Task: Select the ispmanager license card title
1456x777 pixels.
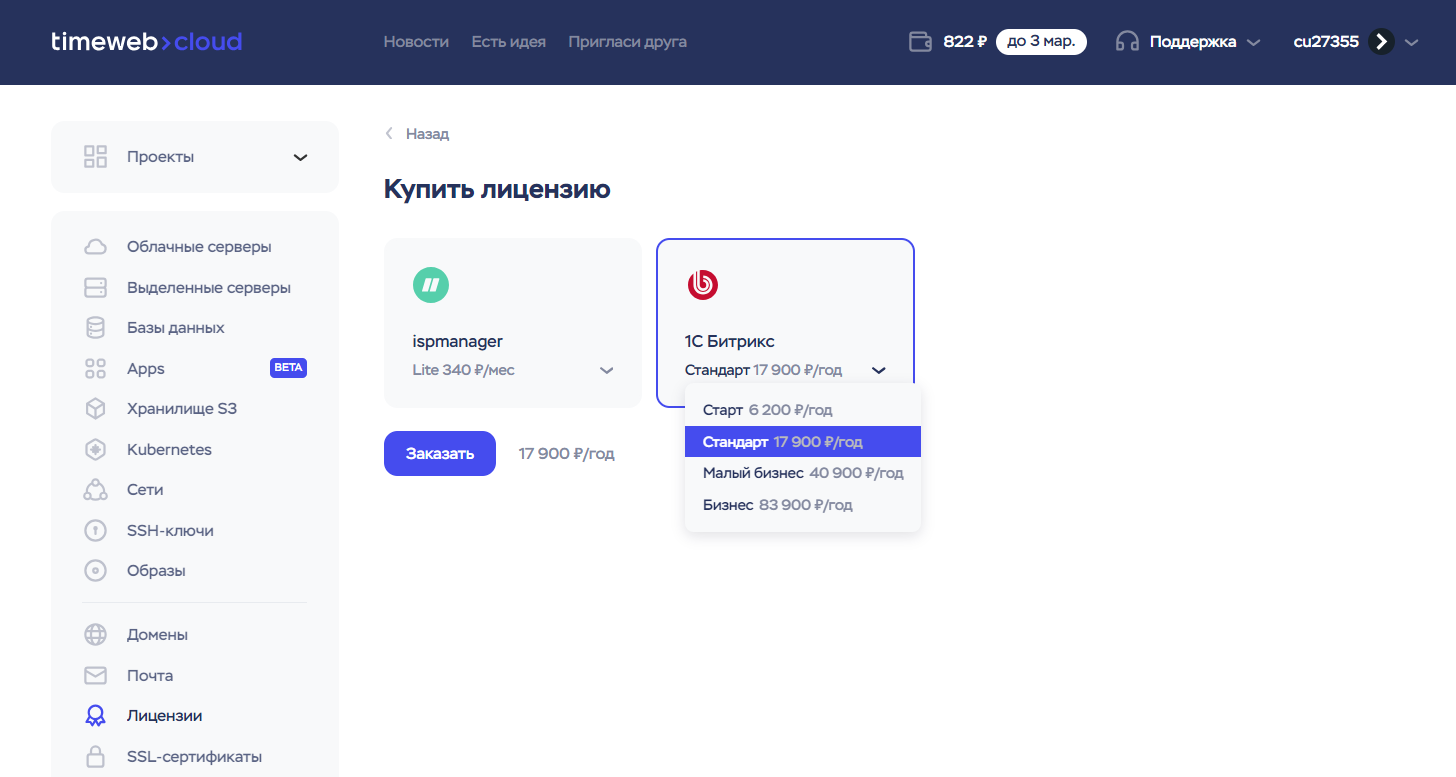Action: pyautogui.click(x=457, y=342)
